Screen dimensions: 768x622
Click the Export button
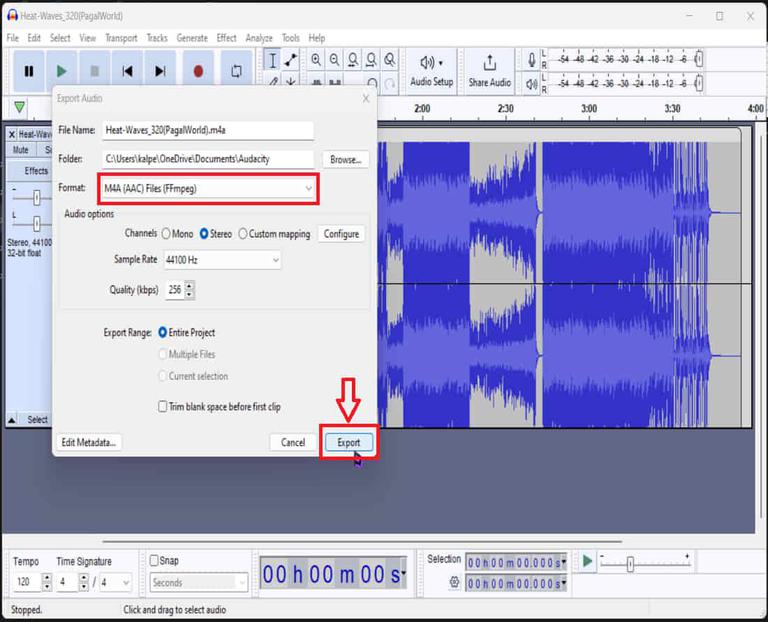click(x=348, y=442)
